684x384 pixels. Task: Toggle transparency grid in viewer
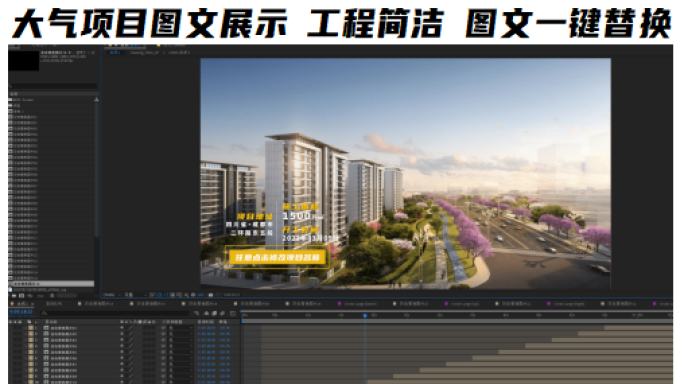pos(159,295)
